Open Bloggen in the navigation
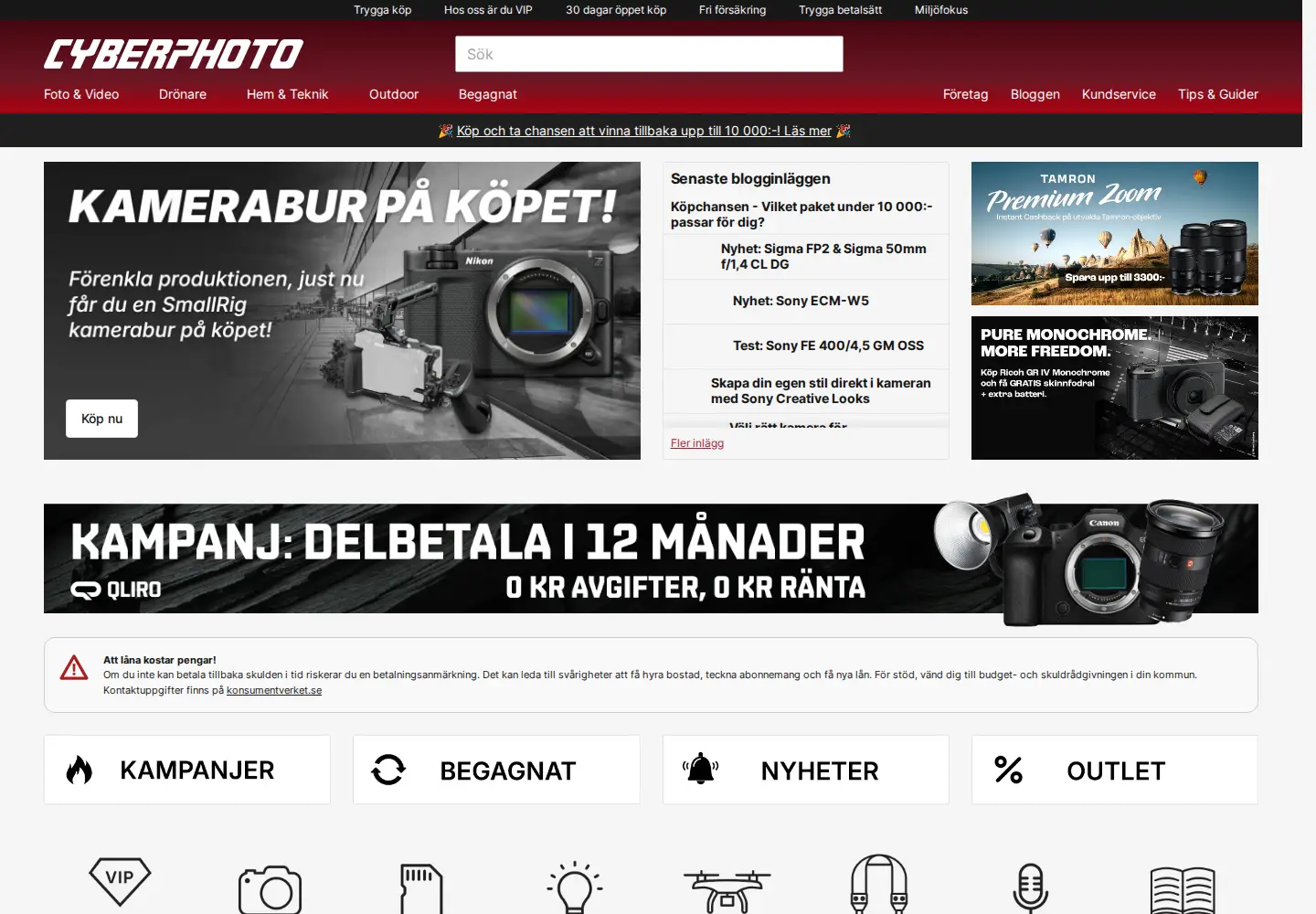Viewport: 1316px width, 914px height. point(1035,94)
